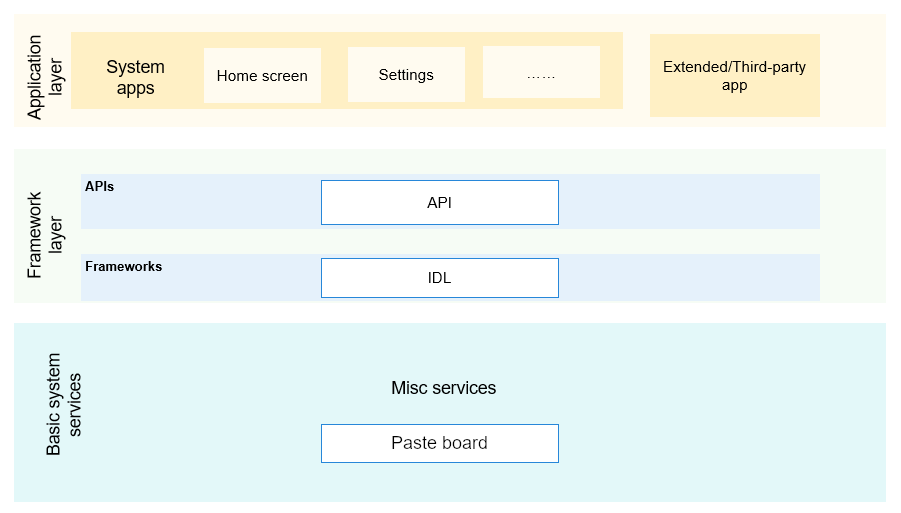Click the empty area of the Frameworks band
901x513 pixels.
tap(690, 277)
